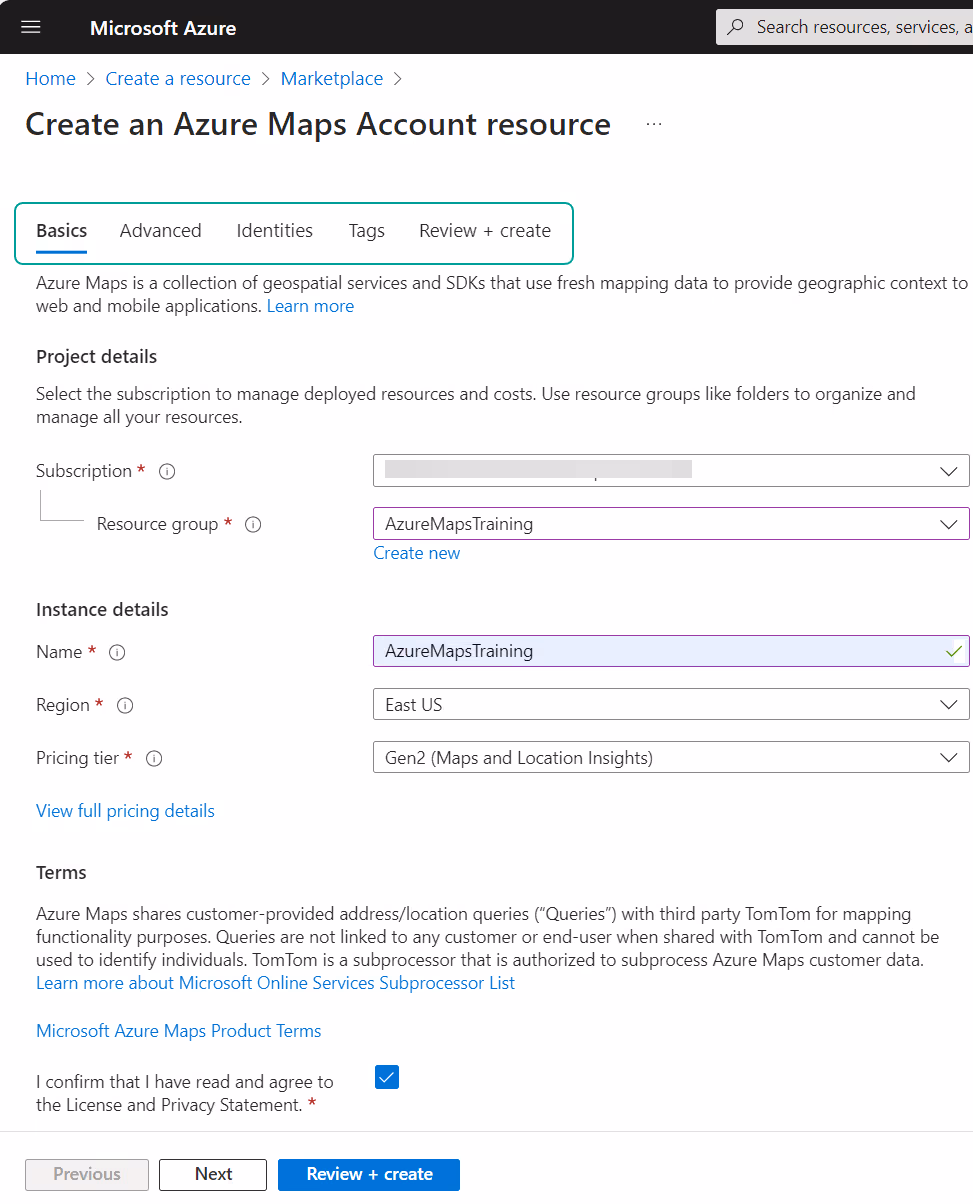Viewport: 973px width, 1204px height.
Task: Click the Resource group info icon
Action: (253, 524)
